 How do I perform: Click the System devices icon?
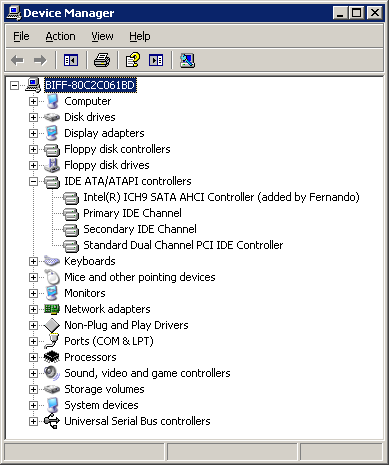[52, 405]
